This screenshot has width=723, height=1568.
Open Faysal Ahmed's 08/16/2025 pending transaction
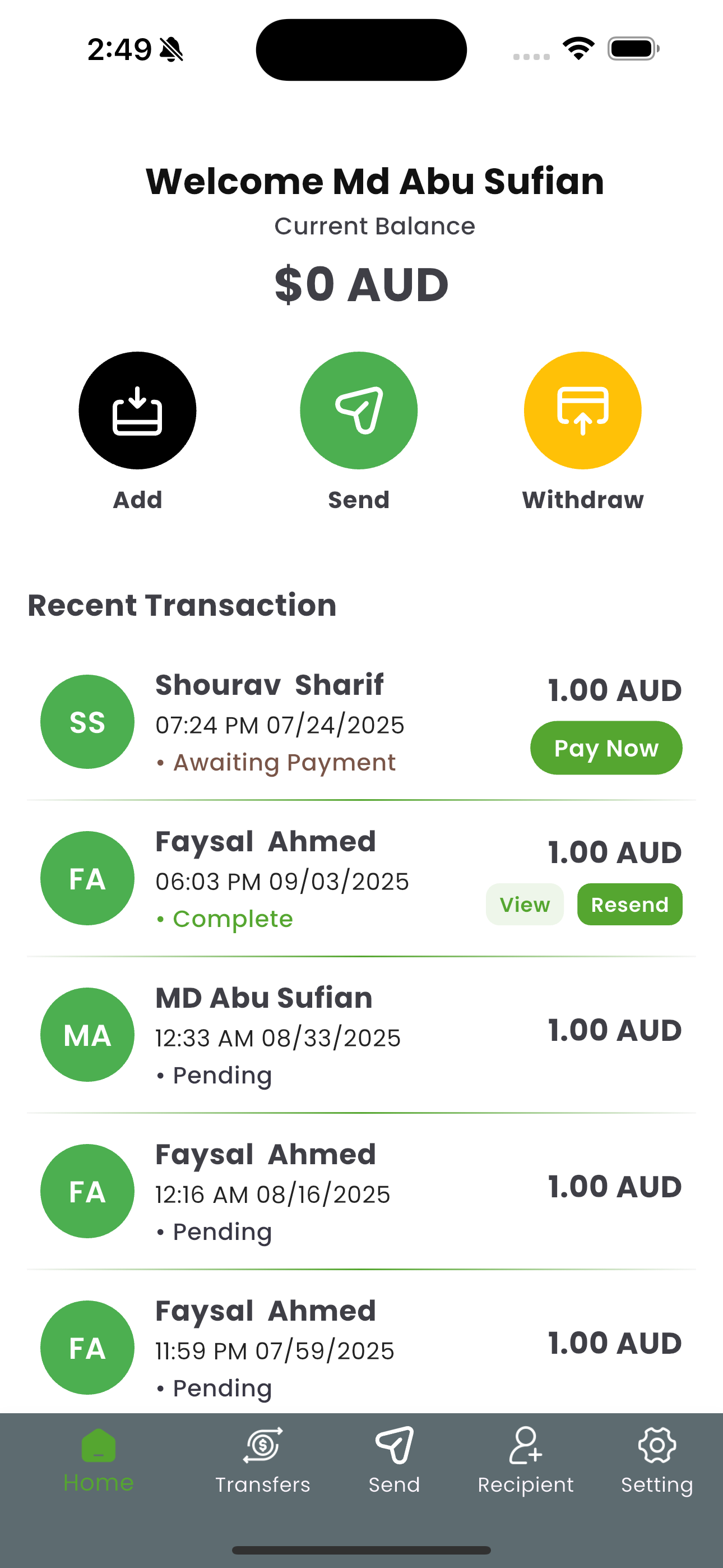click(x=361, y=1192)
